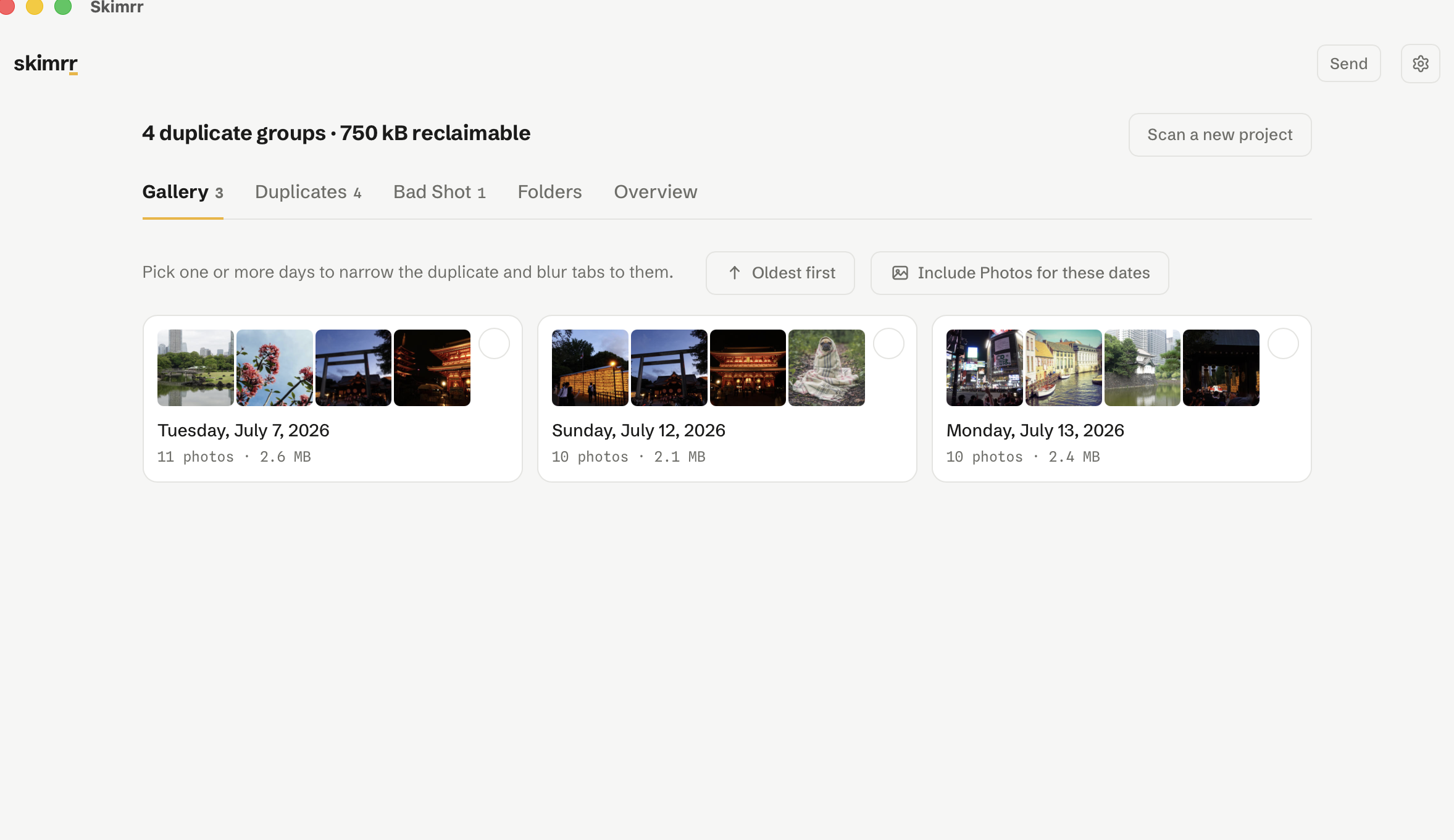Open the castle moat thumbnail in July 13
Viewport: 1454px width, 840px height.
(1142, 368)
